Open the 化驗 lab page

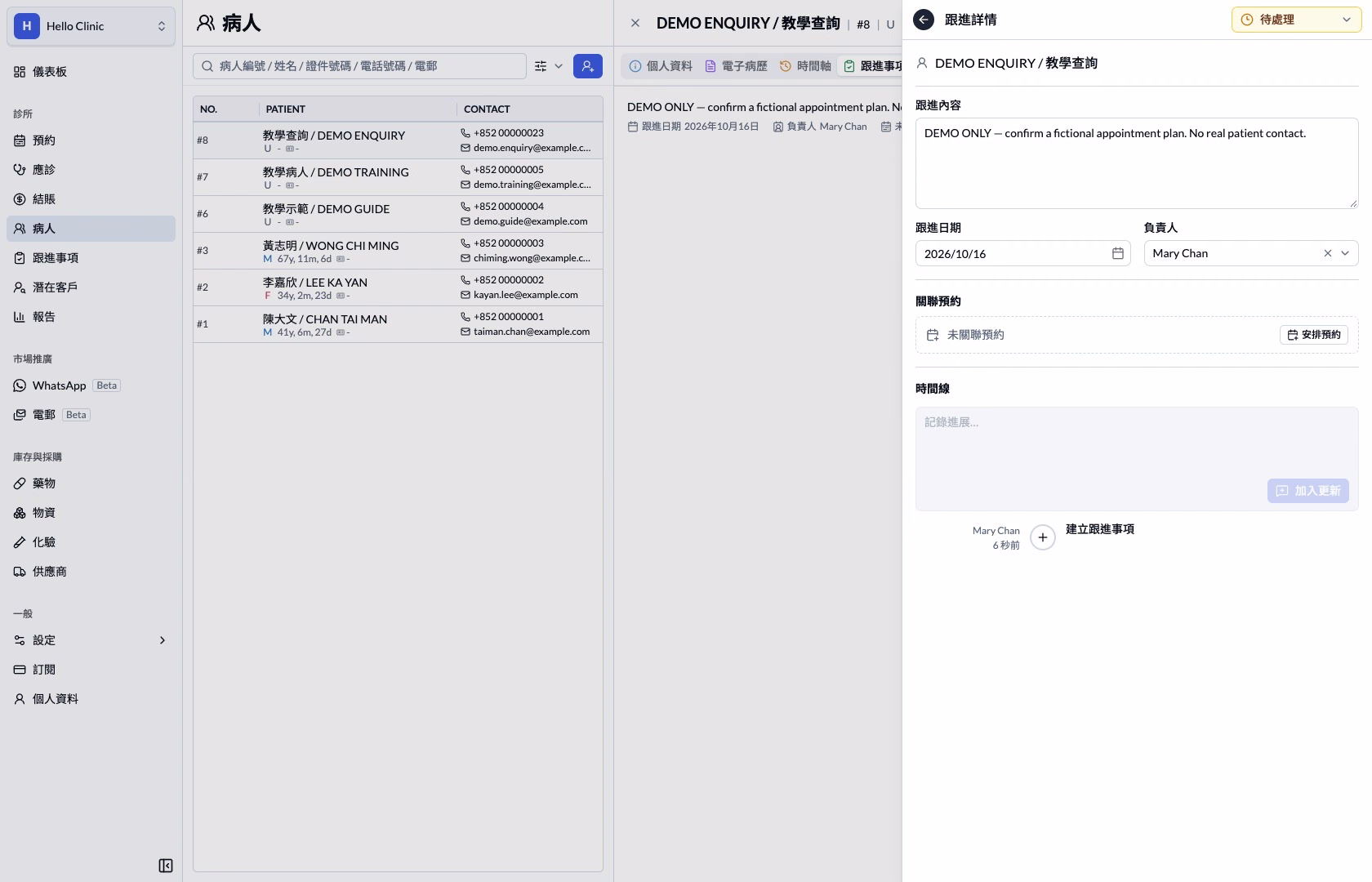91,542
